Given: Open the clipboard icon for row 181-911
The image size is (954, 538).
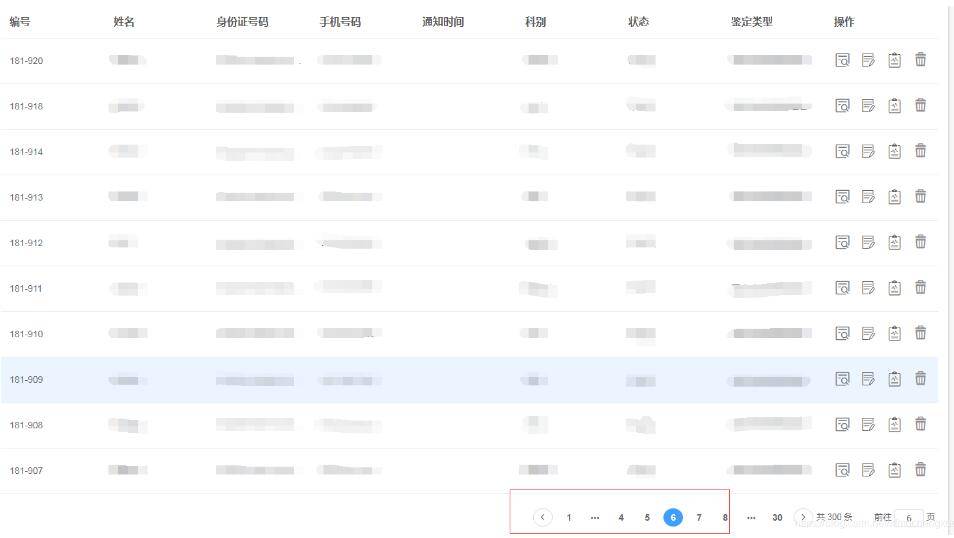Looking at the screenshot, I should click(x=894, y=288).
